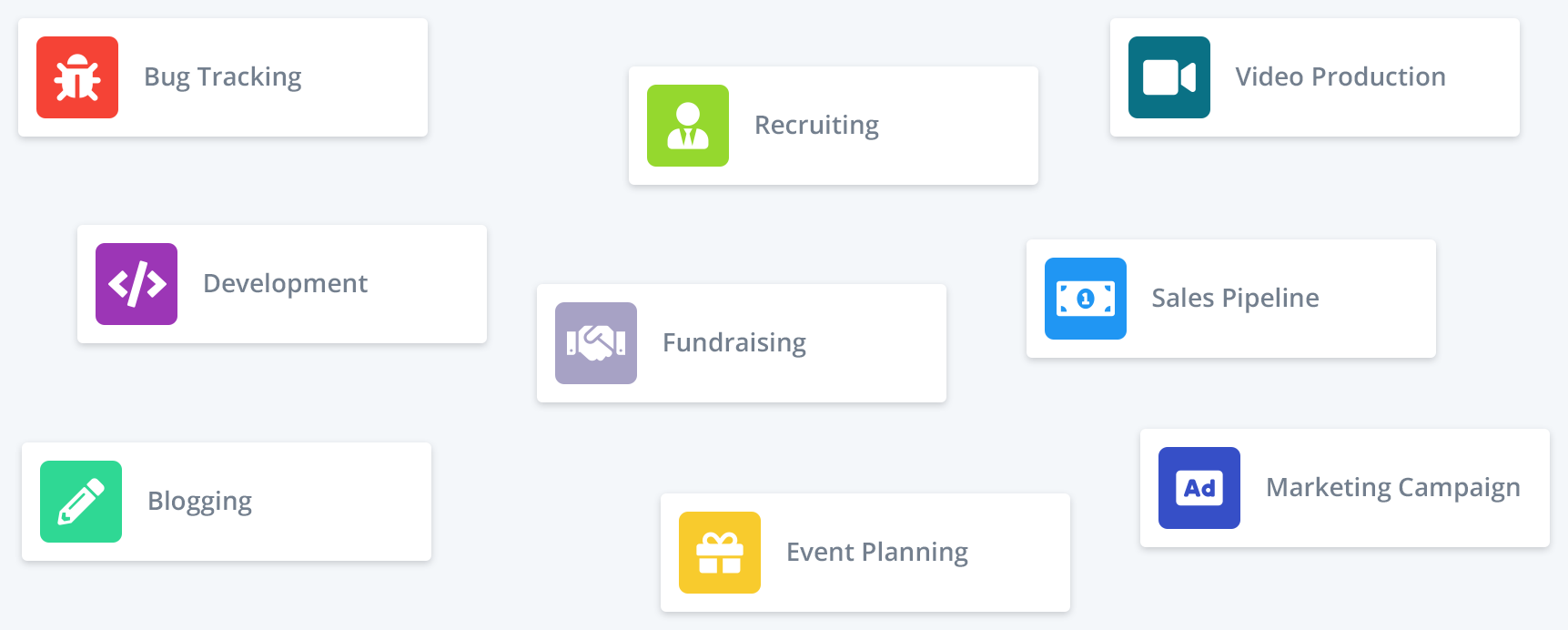1568x630 pixels.
Task: Open the Bug Tracking label
Action: (x=223, y=77)
